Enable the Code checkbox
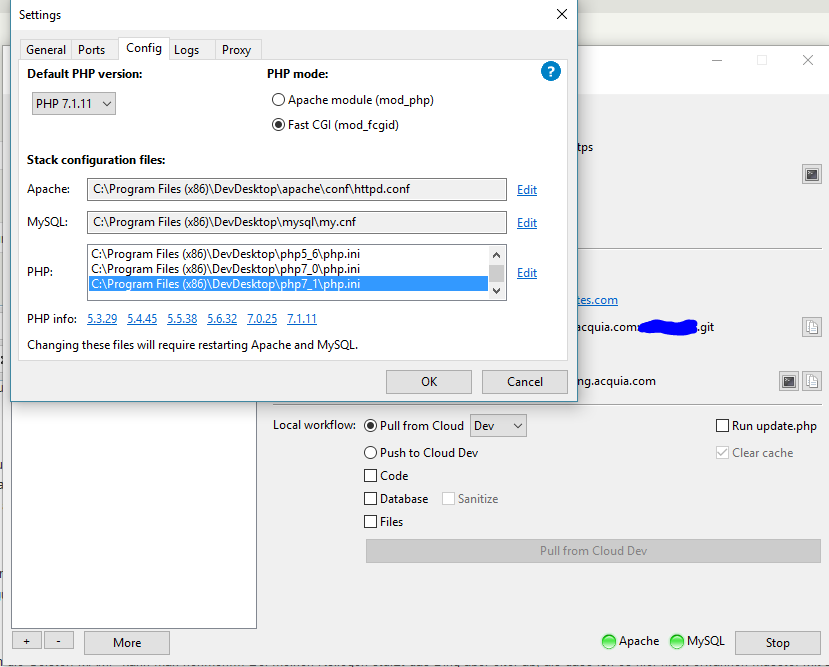 tap(371, 476)
